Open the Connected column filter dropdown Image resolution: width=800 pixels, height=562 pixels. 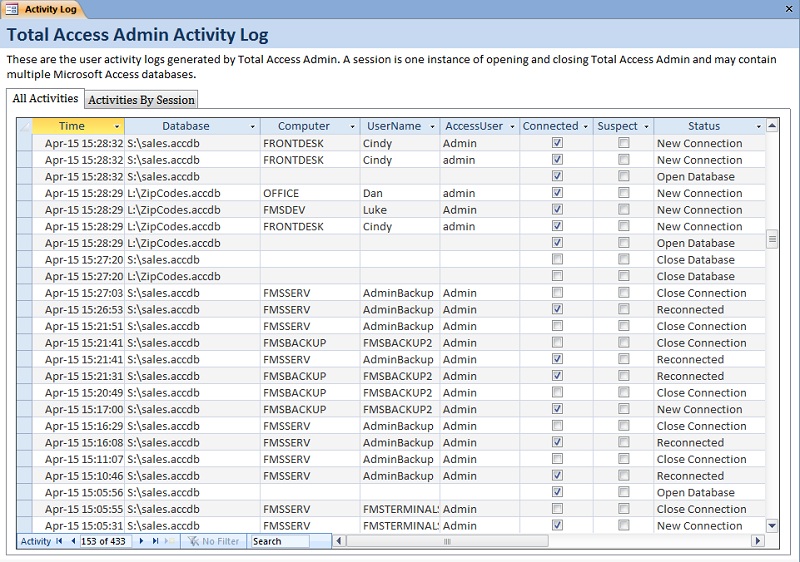tap(586, 126)
